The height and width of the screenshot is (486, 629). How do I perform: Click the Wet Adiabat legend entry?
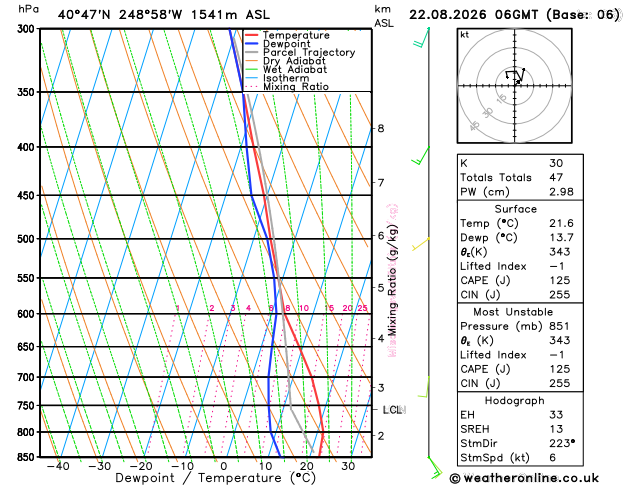286,69
